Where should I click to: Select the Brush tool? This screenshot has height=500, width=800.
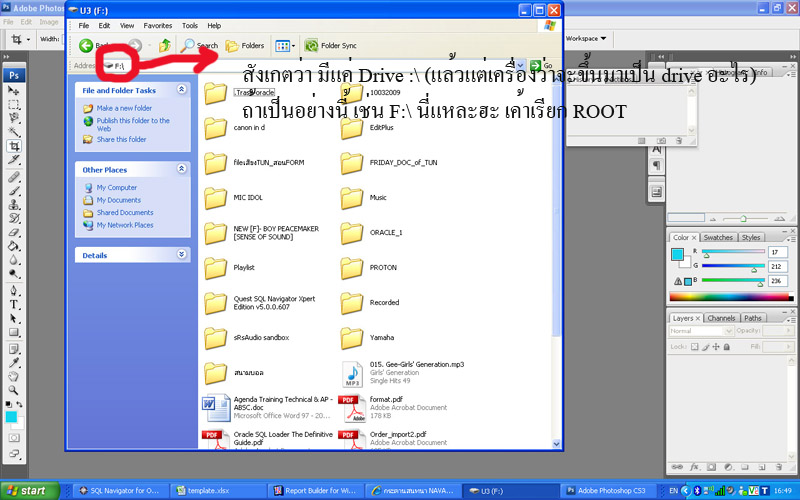click(14, 191)
